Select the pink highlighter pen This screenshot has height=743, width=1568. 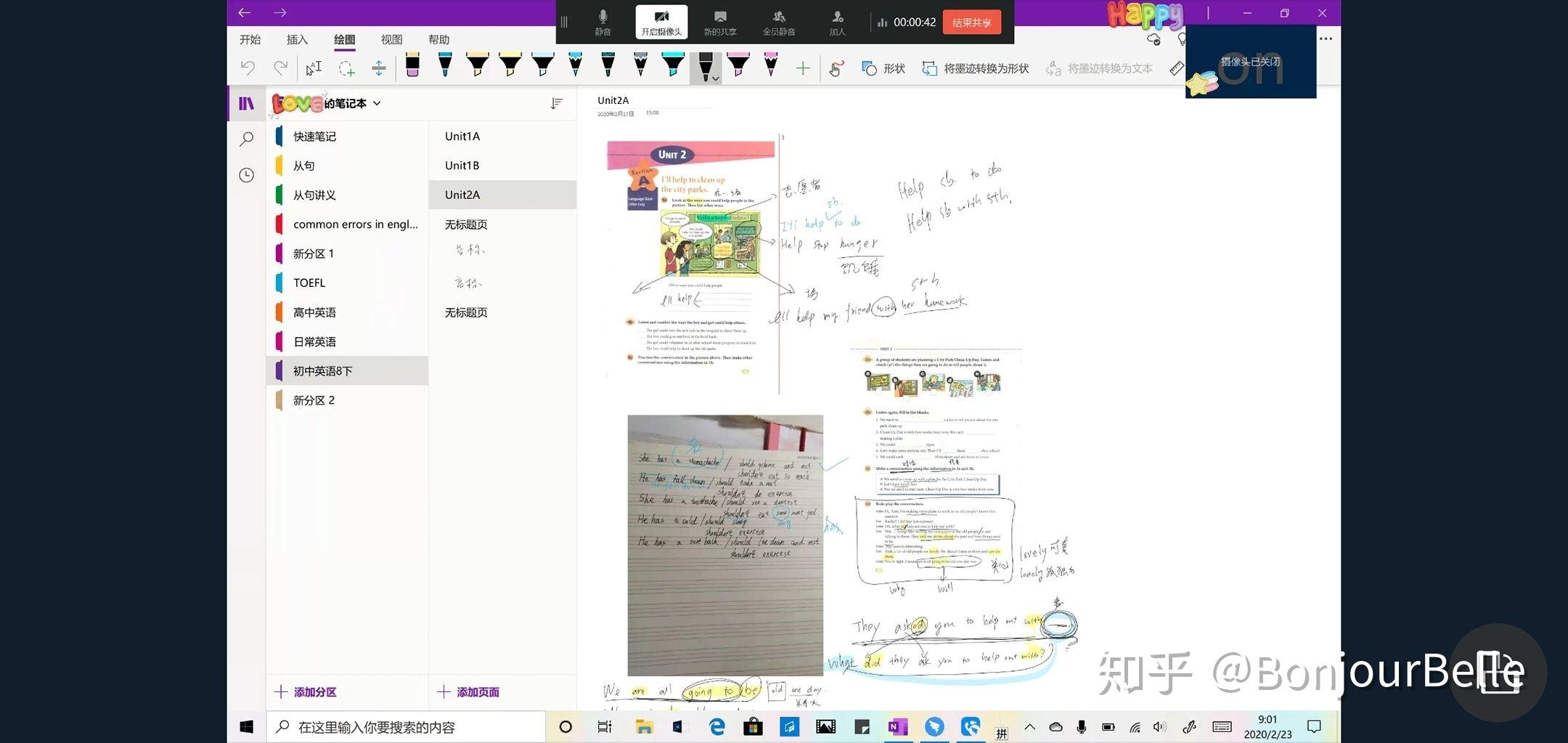point(738,65)
